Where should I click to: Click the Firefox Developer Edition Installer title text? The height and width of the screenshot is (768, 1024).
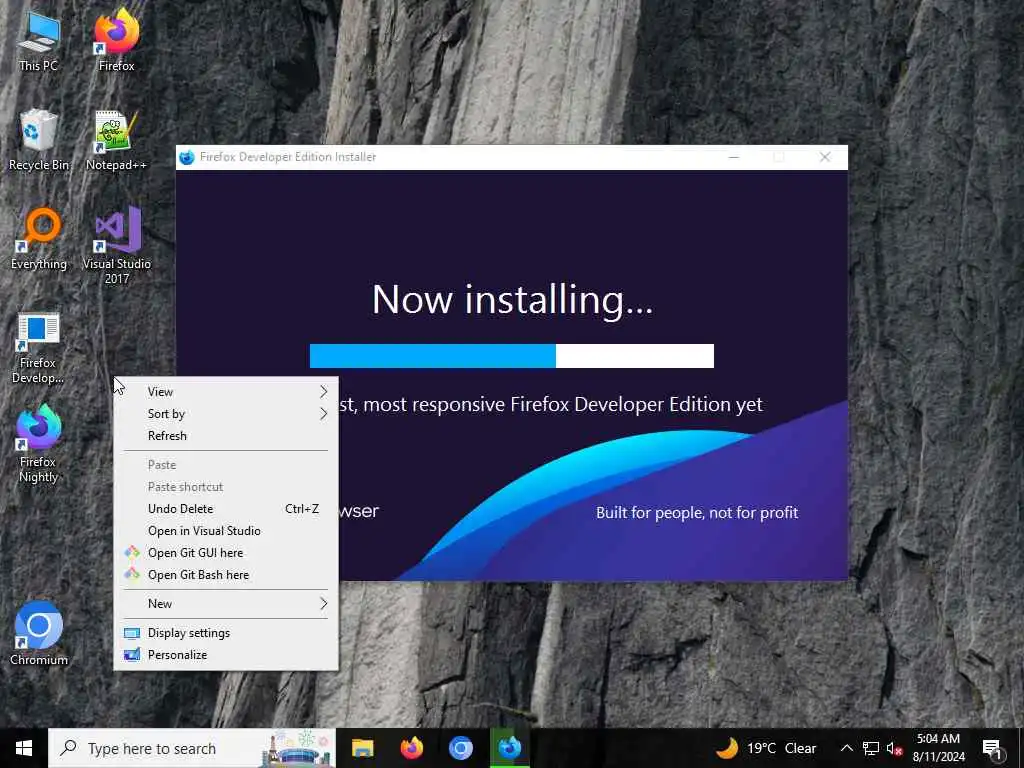(288, 157)
